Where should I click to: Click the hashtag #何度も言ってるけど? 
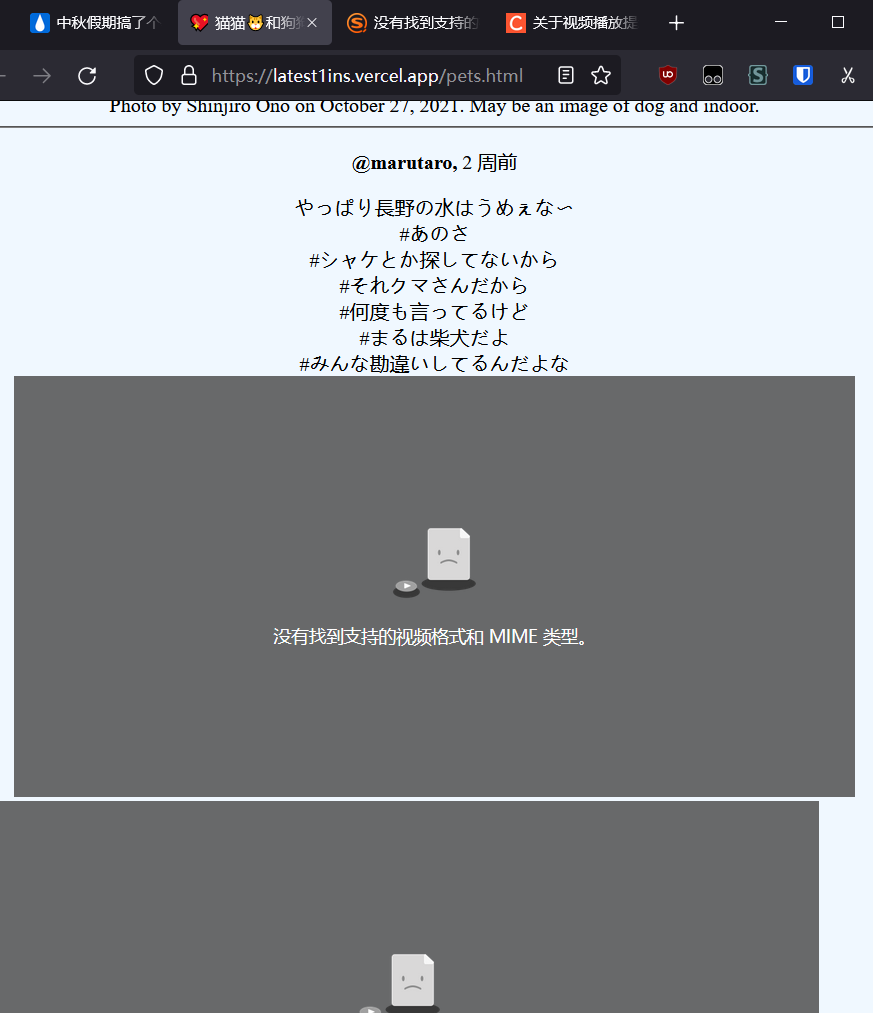[434, 312]
